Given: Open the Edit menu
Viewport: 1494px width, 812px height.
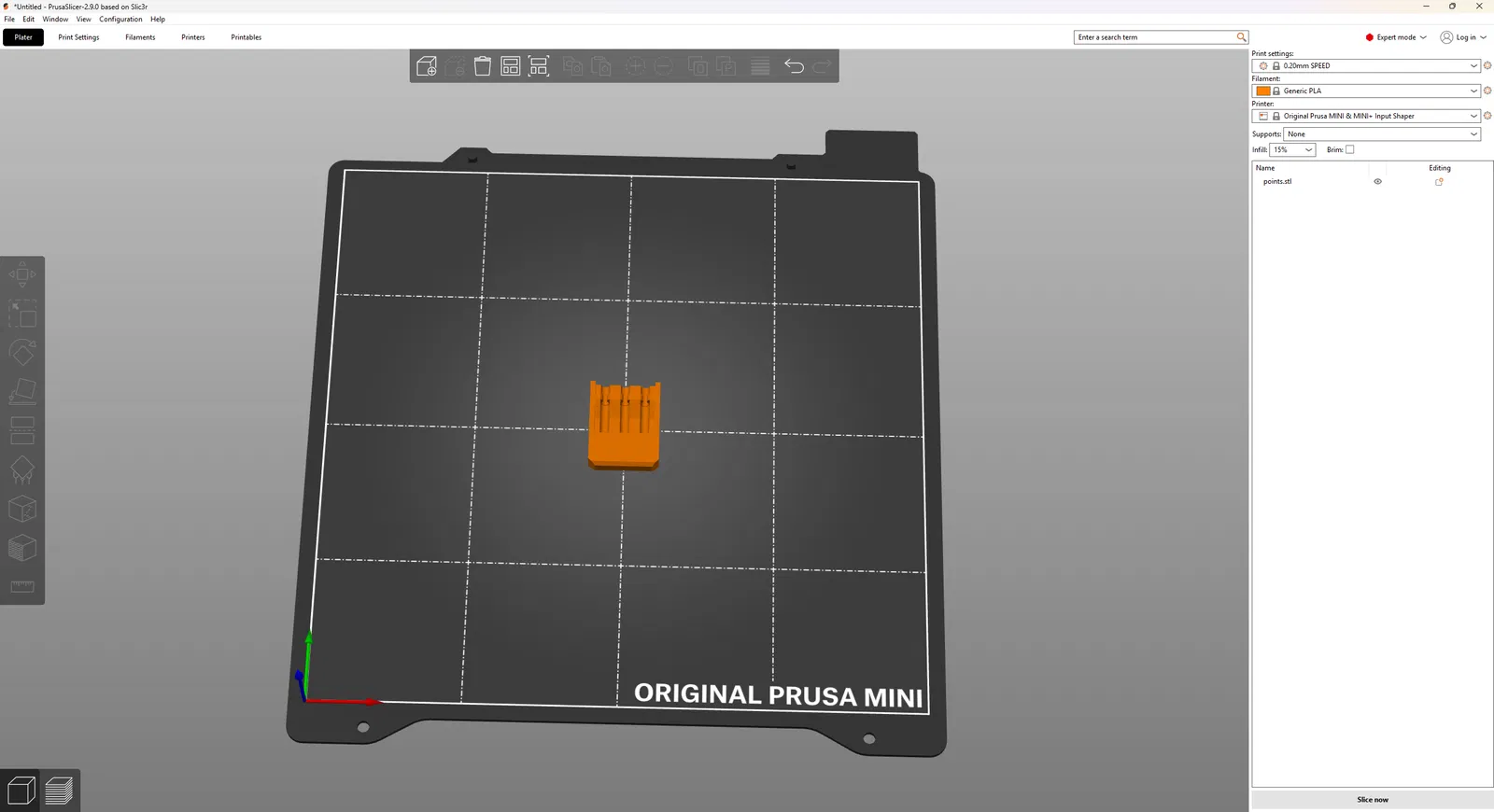Looking at the screenshot, I should click(x=29, y=19).
